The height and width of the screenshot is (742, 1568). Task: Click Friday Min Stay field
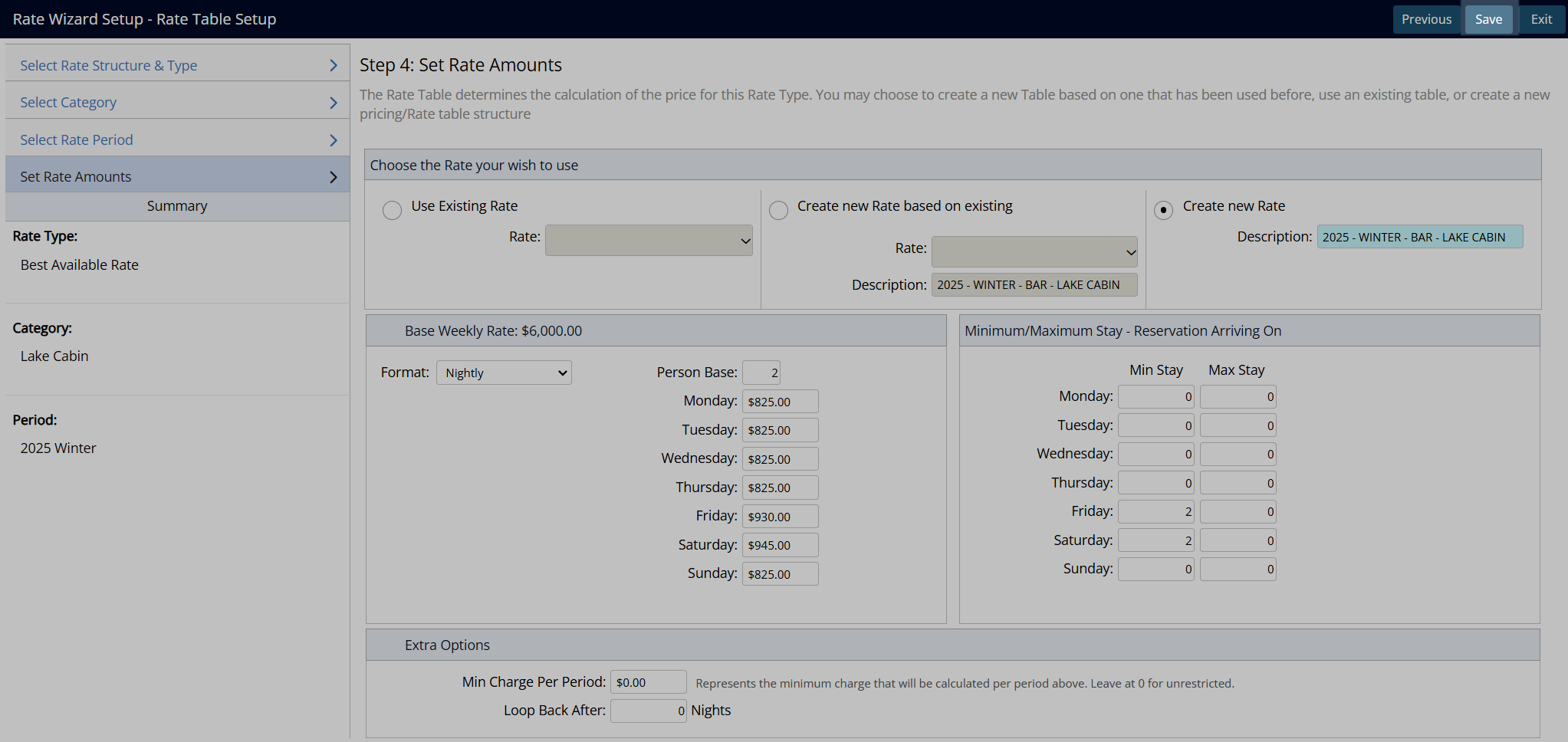pos(1155,511)
